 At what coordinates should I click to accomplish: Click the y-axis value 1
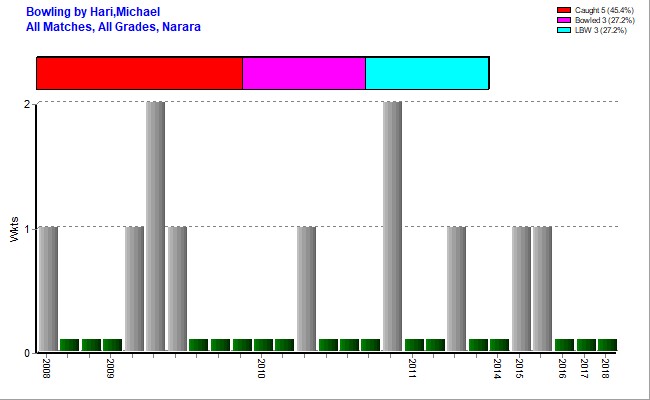pos(27,229)
